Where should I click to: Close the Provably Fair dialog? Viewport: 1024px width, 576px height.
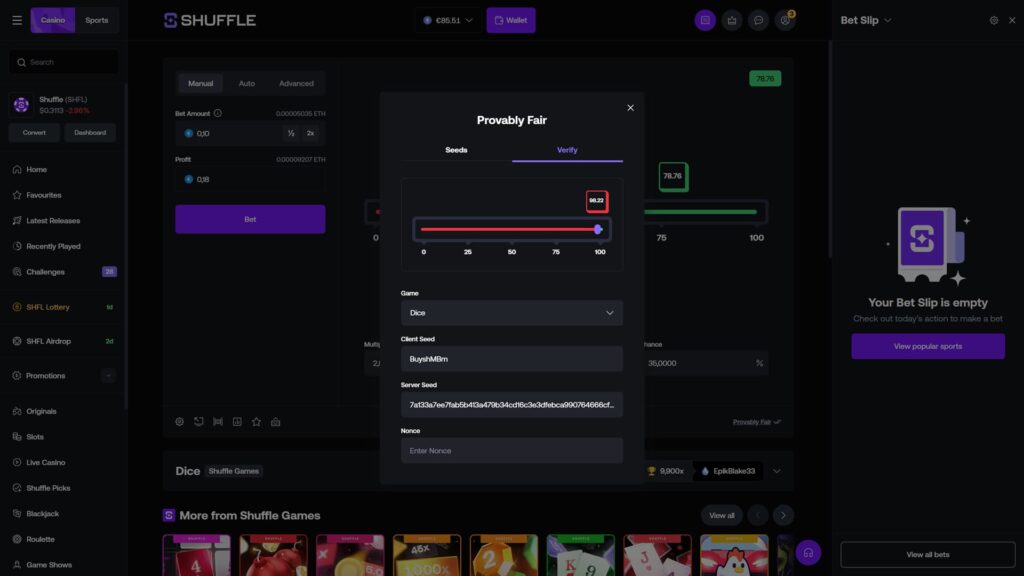[x=630, y=108]
